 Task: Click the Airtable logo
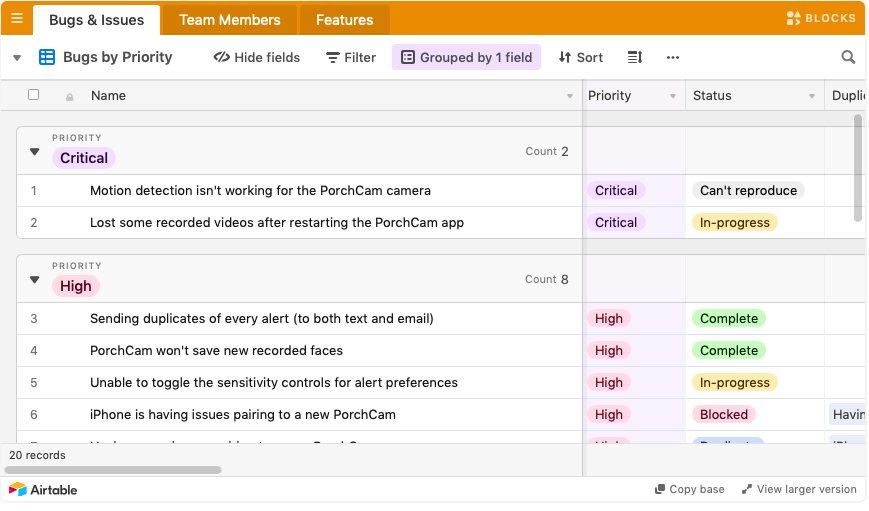(43, 489)
